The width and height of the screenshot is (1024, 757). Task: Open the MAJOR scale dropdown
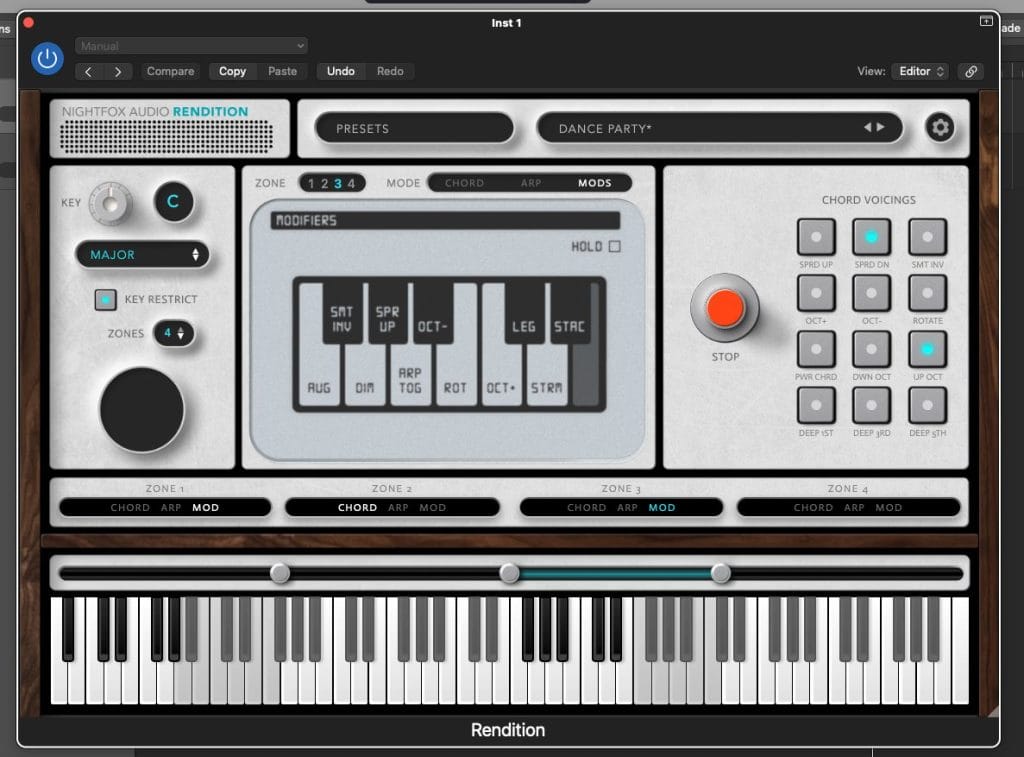click(142, 255)
